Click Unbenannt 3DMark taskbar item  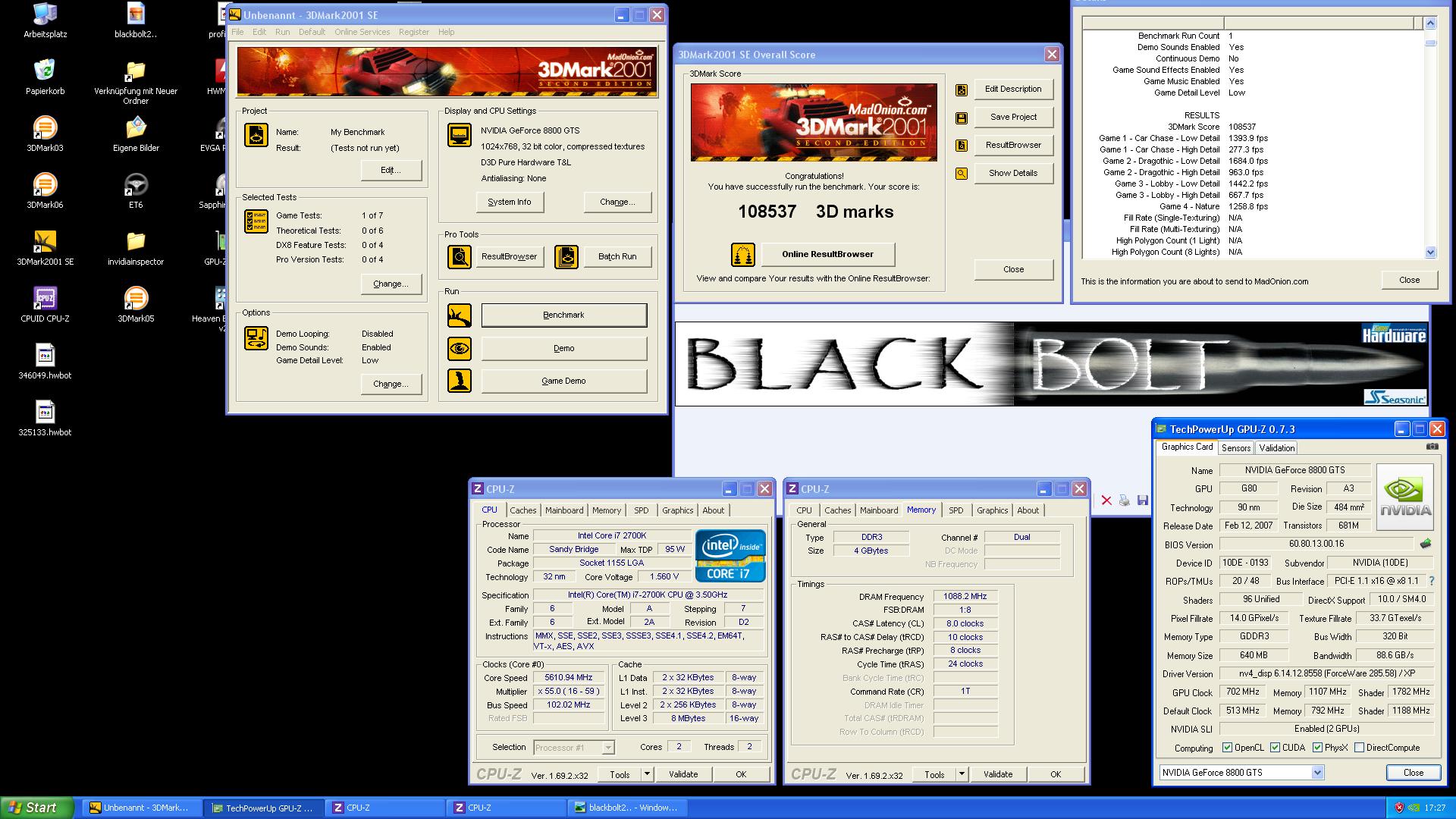(x=141, y=808)
